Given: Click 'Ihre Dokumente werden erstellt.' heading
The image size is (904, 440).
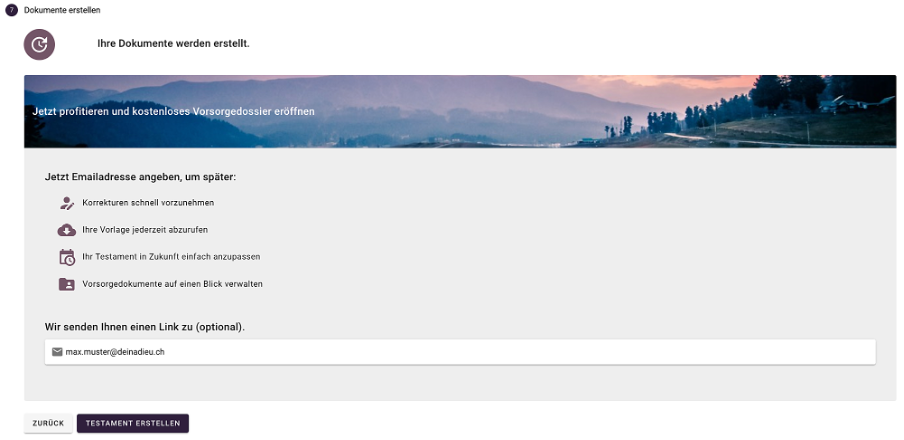Looking at the screenshot, I should [x=174, y=44].
